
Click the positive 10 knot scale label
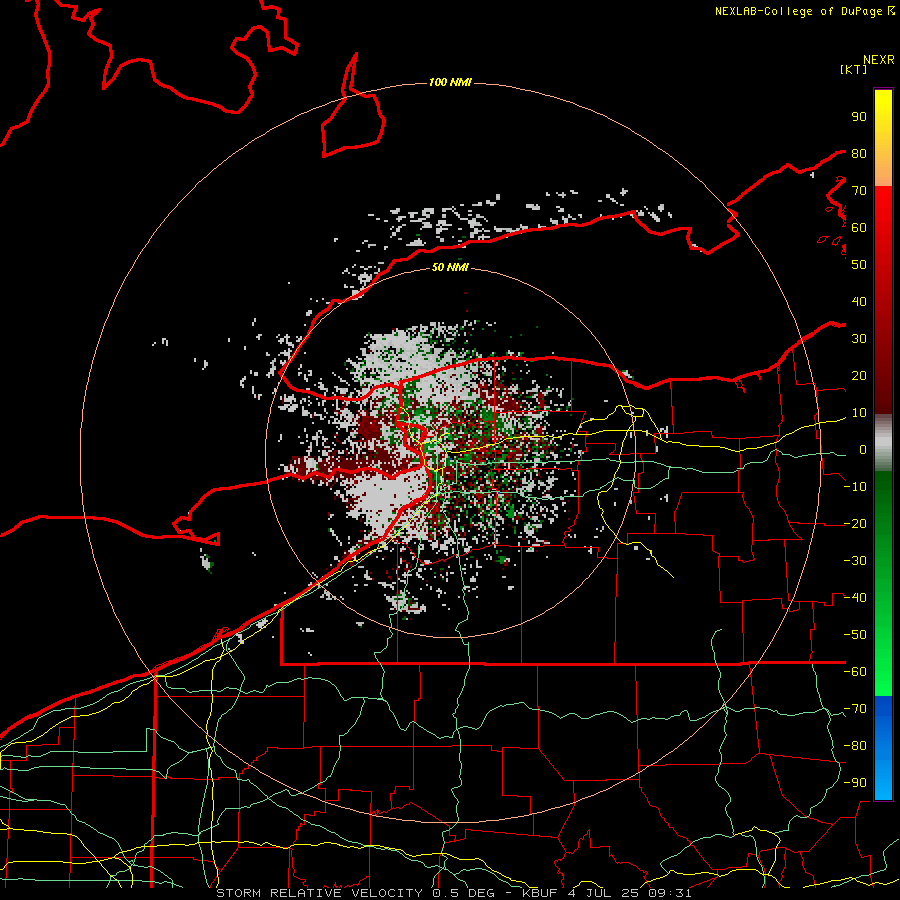click(859, 413)
